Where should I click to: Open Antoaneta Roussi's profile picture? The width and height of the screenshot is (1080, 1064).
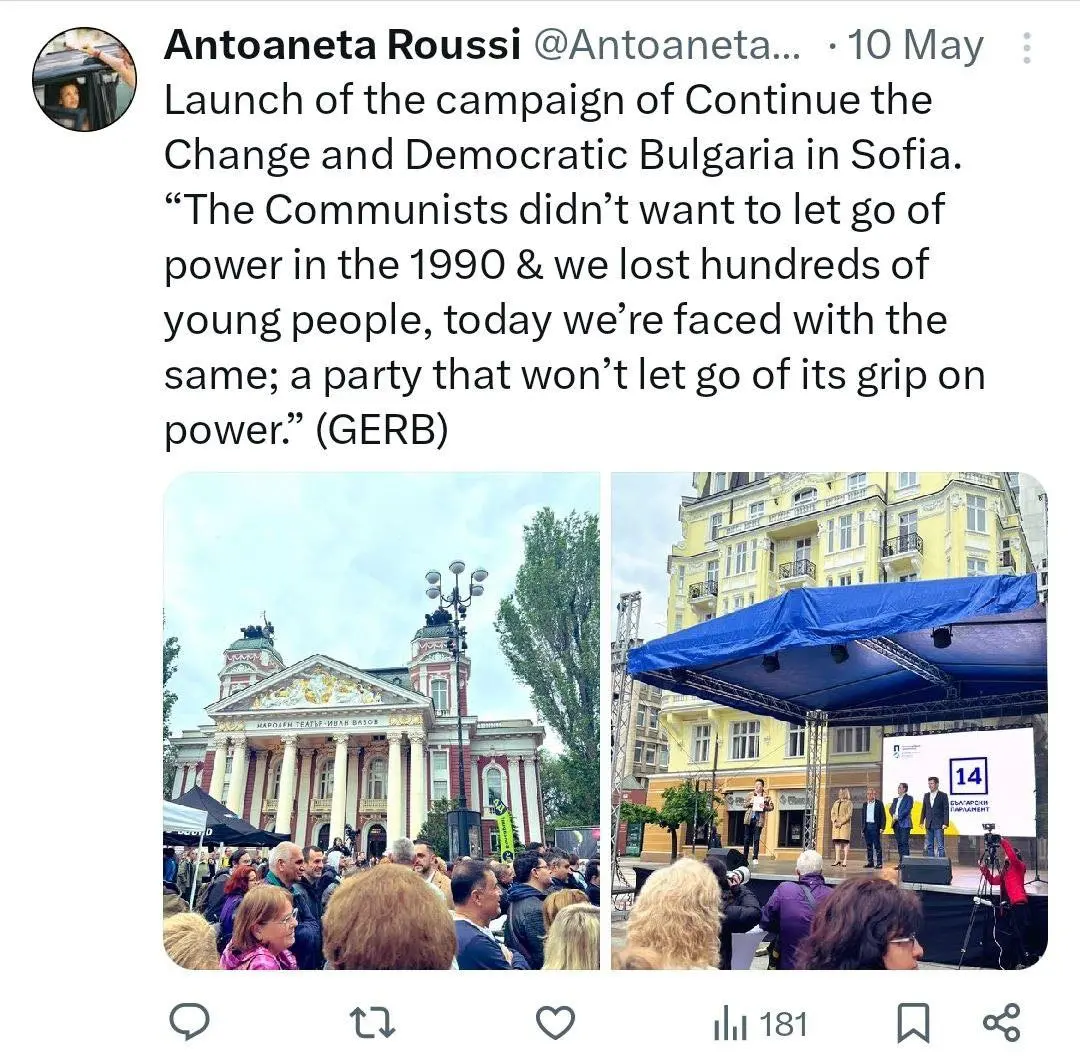click(x=85, y=79)
